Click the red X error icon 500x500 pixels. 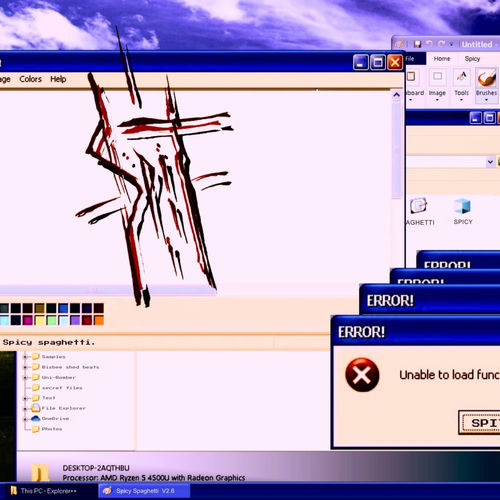[362, 375]
